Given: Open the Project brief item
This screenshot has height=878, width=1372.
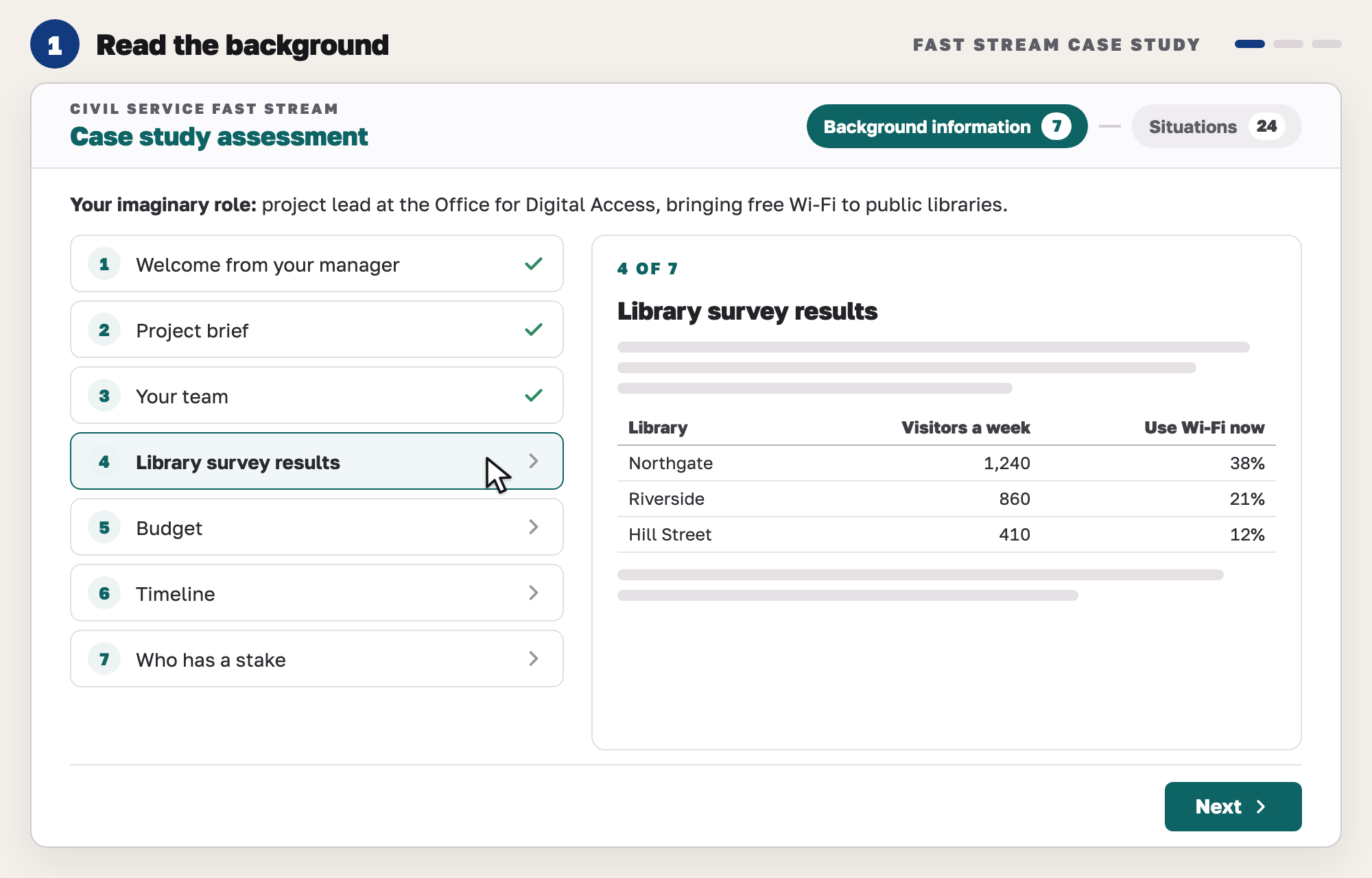Looking at the screenshot, I should tap(316, 330).
